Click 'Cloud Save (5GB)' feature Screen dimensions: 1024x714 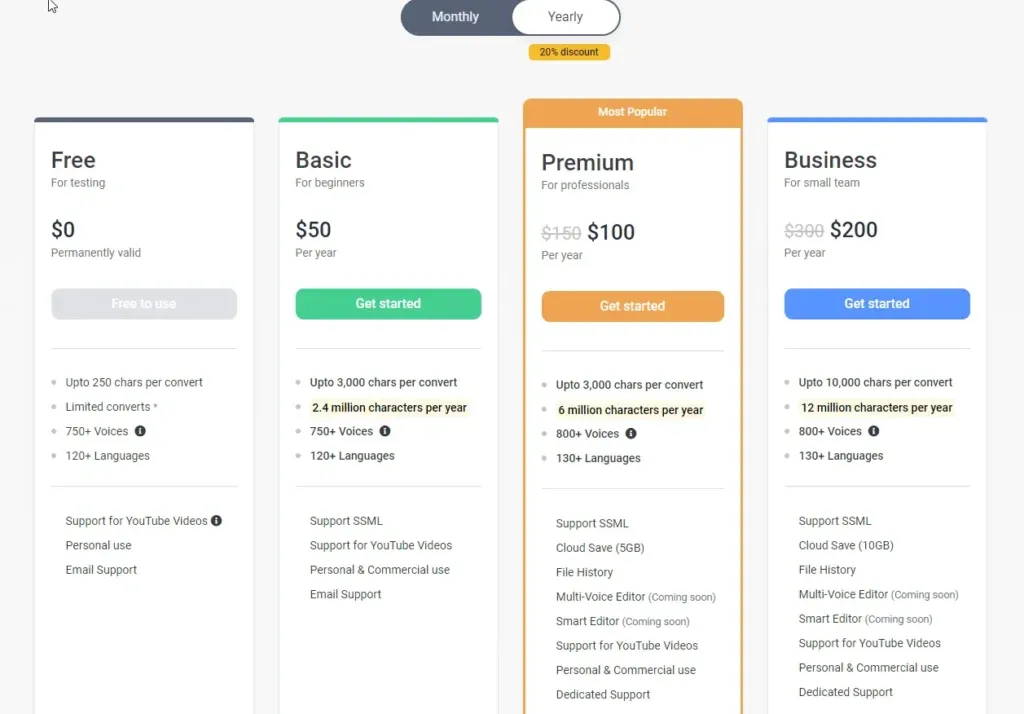tap(600, 548)
